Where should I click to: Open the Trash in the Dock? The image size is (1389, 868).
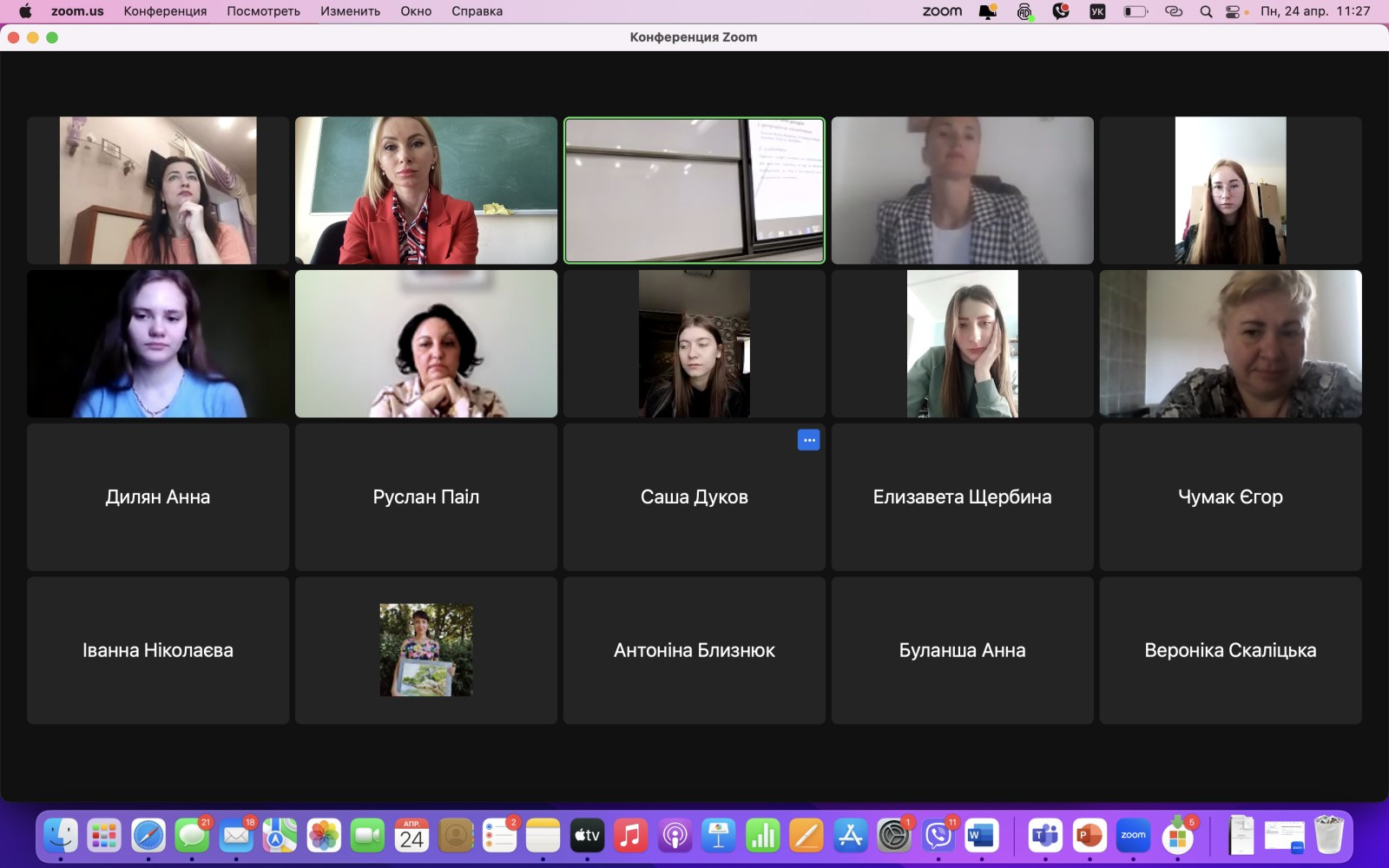[x=1328, y=835]
